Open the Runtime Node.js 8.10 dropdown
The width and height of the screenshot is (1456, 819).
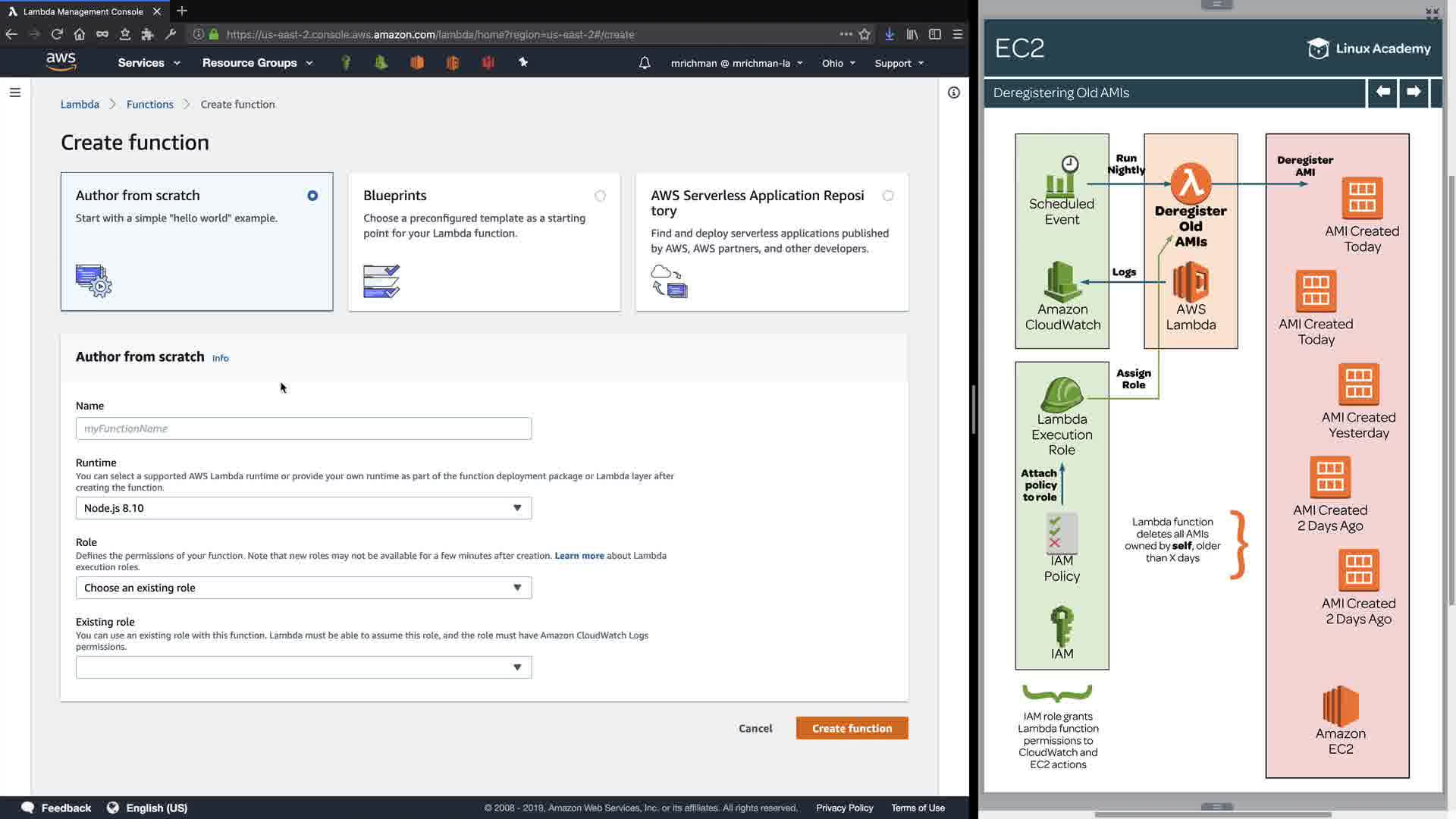pyautogui.click(x=303, y=508)
